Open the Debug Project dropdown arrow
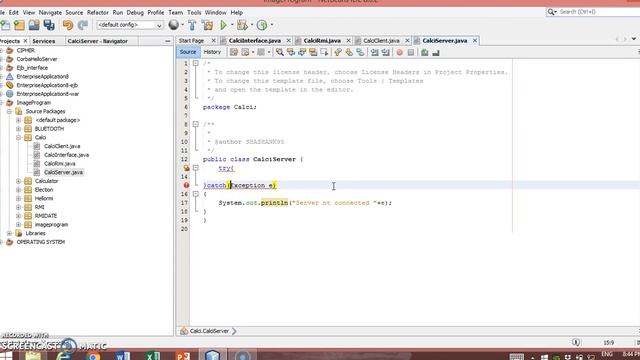The image size is (640, 360). tap(252, 25)
